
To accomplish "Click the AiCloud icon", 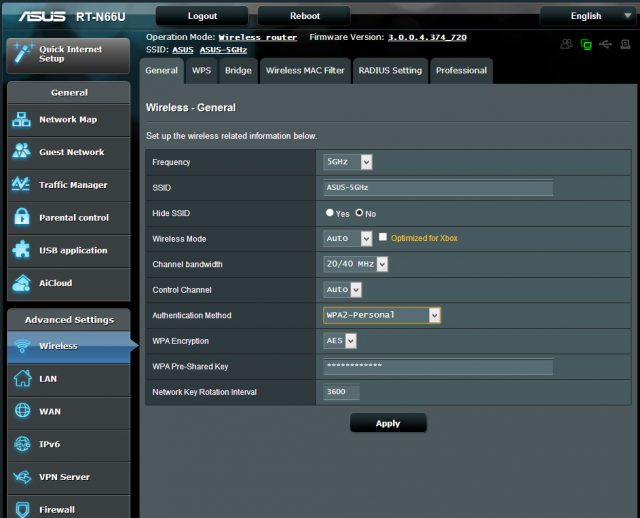I will (22, 283).
